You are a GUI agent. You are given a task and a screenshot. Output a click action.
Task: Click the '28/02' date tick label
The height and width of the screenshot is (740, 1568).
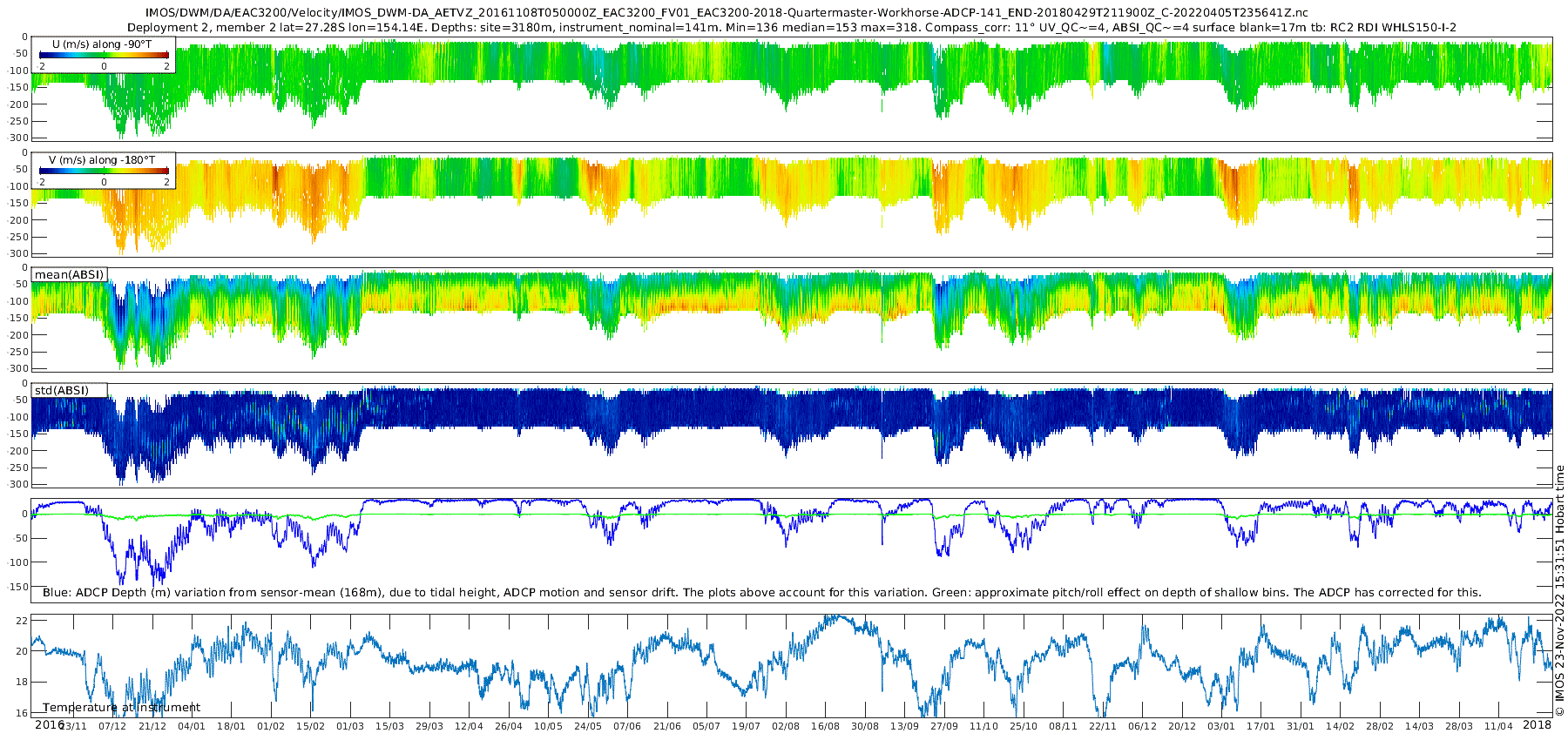click(x=1380, y=726)
